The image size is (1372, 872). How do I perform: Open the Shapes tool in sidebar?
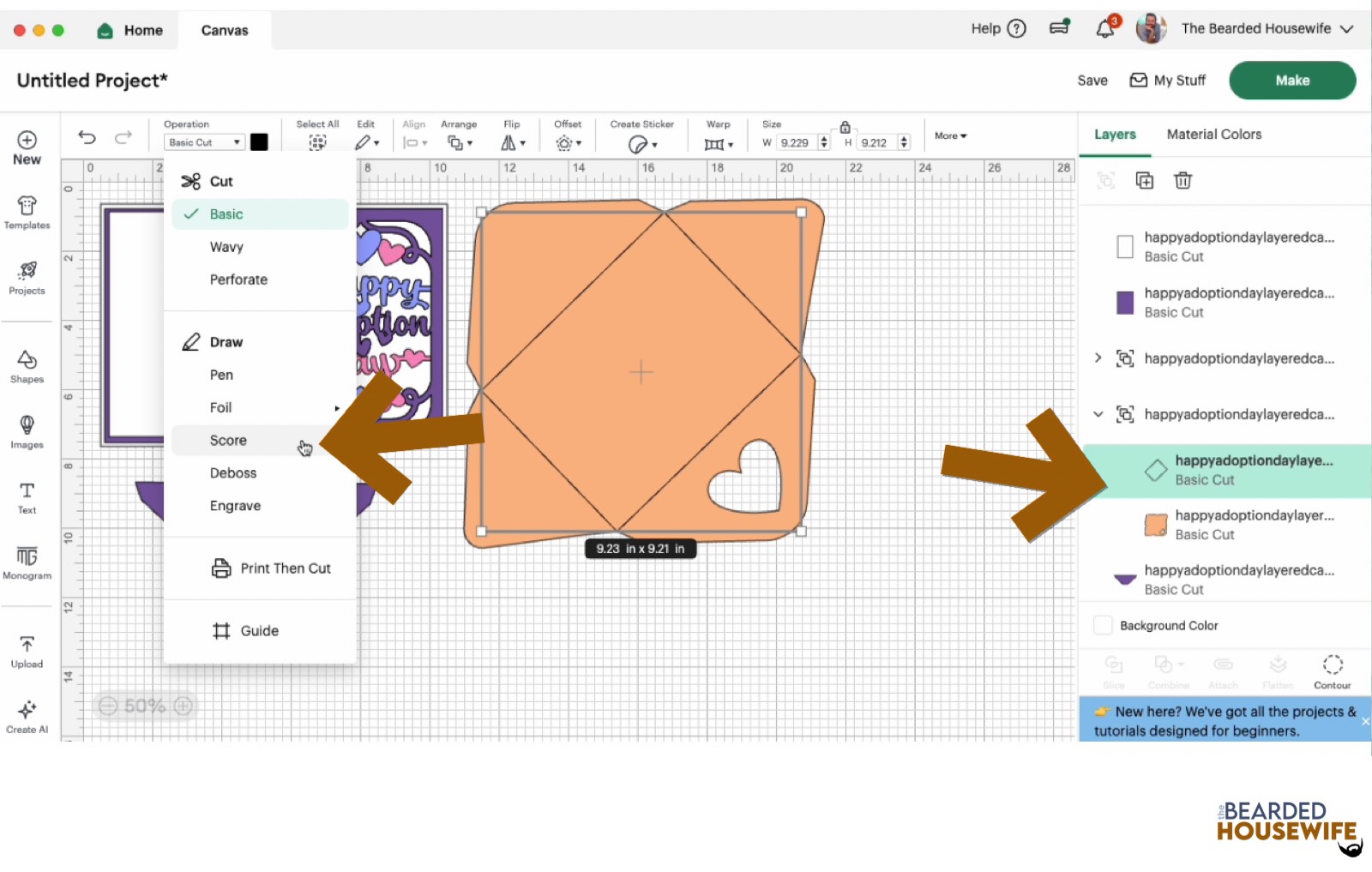tap(27, 366)
